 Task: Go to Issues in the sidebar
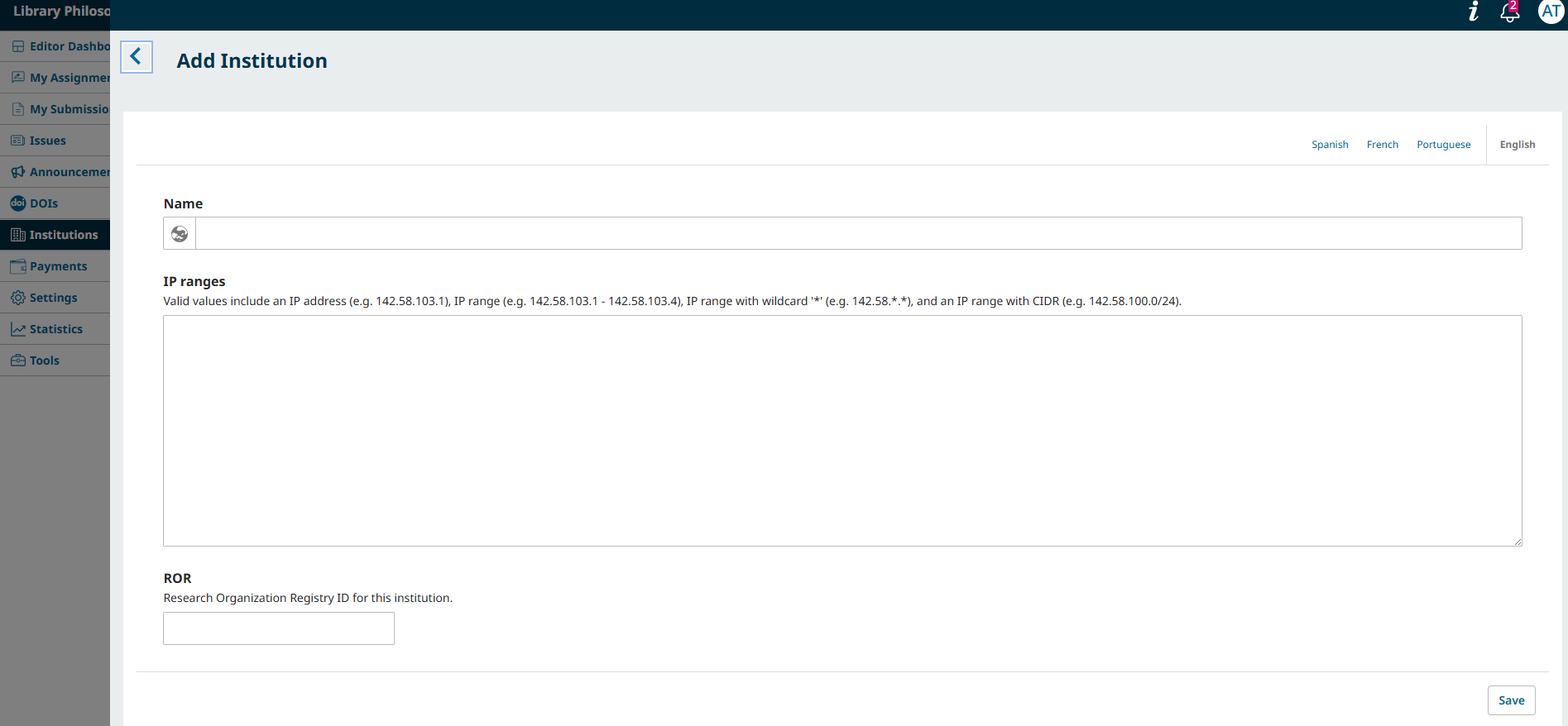[48, 141]
